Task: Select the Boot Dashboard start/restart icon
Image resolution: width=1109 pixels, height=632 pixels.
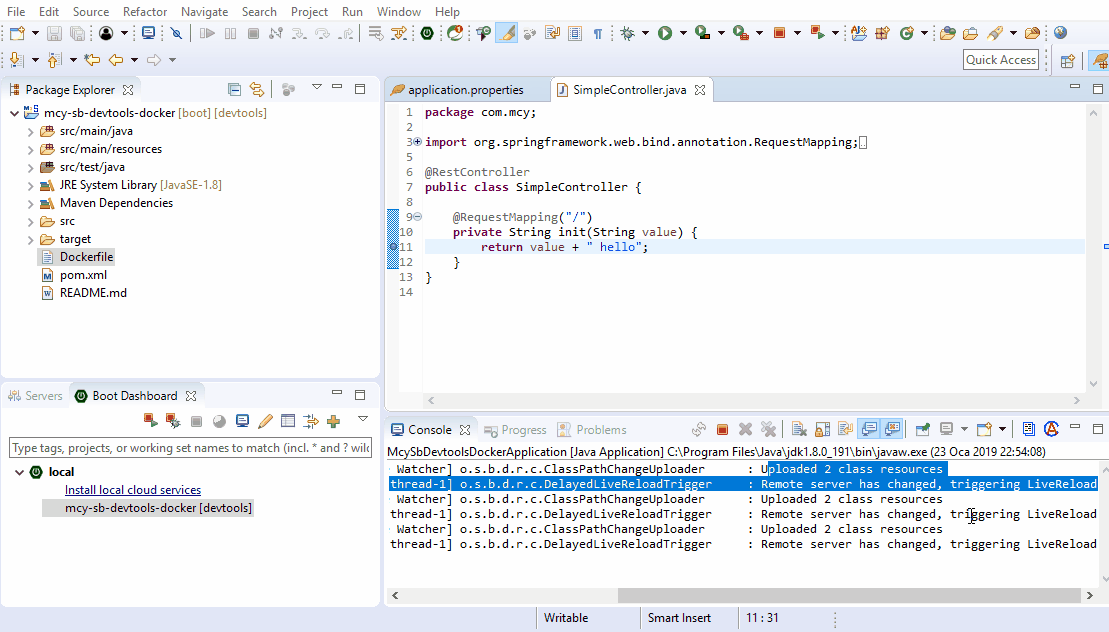Action: 148,421
